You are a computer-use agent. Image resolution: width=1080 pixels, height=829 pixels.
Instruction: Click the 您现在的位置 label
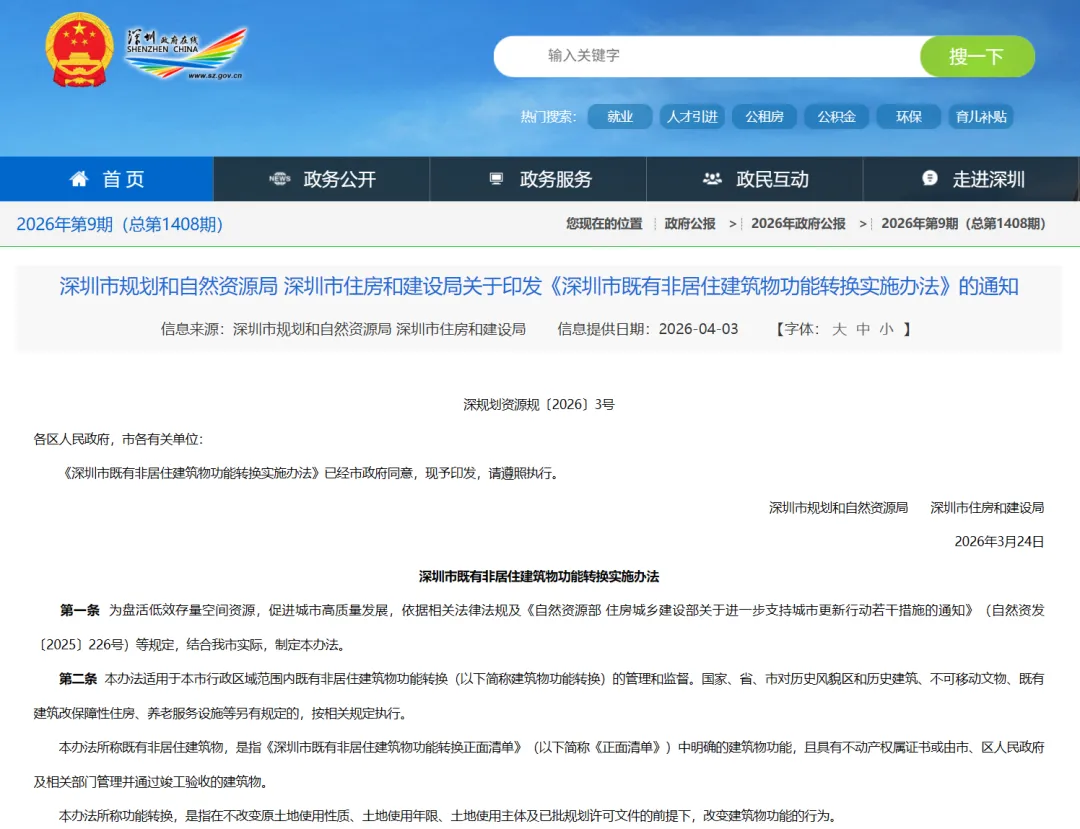pyautogui.click(x=604, y=224)
